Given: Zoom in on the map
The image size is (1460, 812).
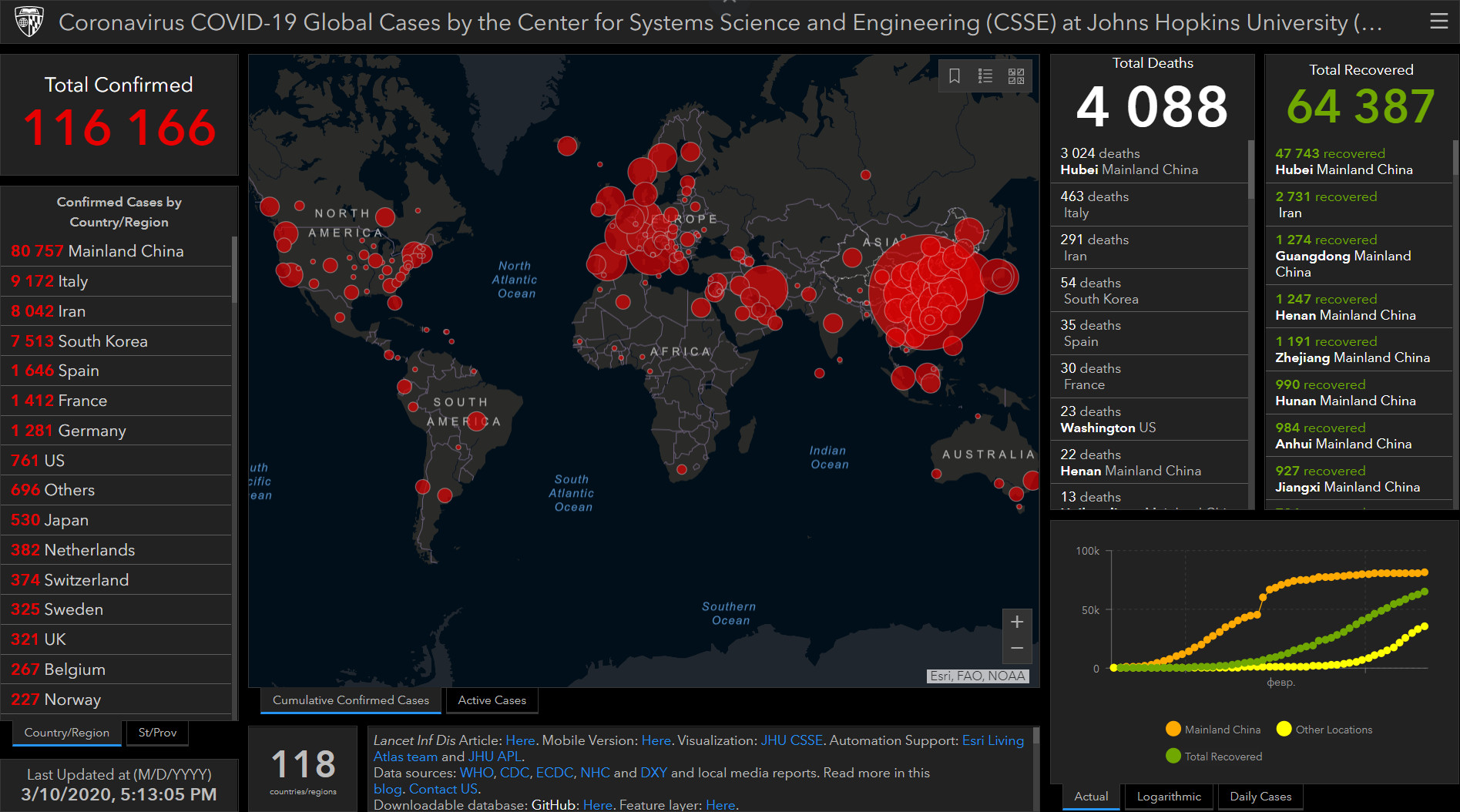Looking at the screenshot, I should 1017,622.
